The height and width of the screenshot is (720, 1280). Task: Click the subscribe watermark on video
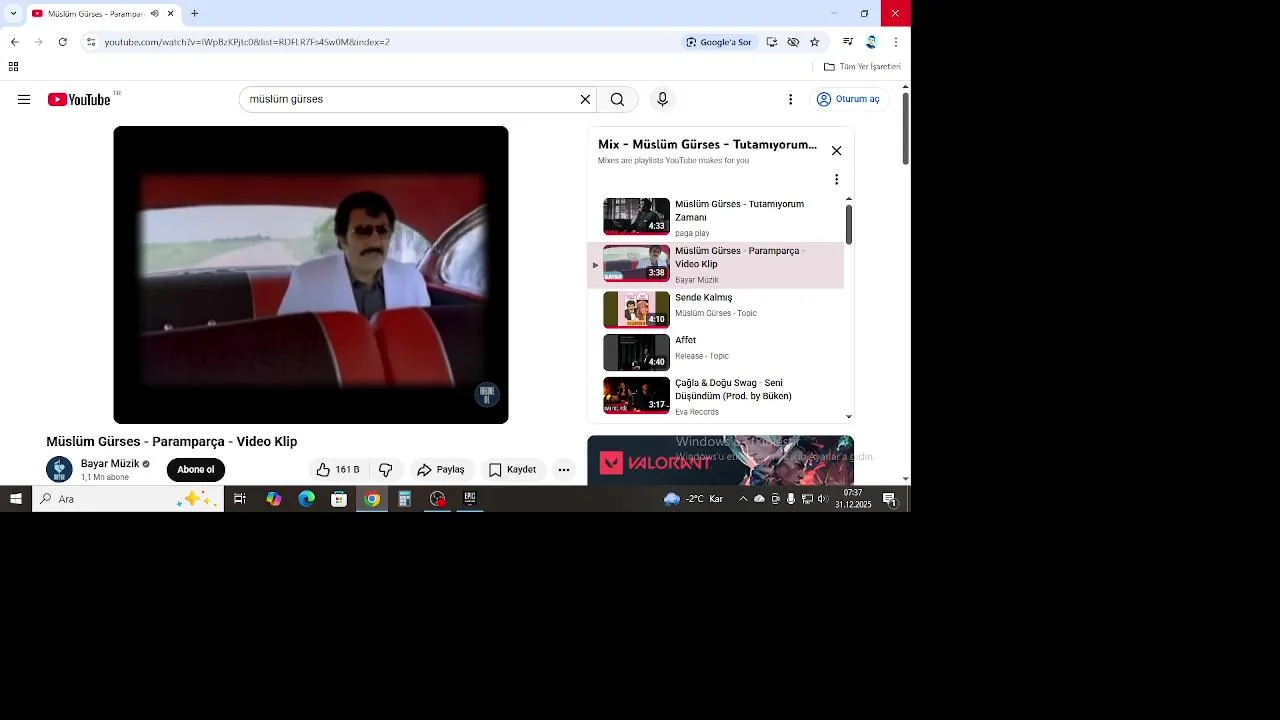point(487,395)
